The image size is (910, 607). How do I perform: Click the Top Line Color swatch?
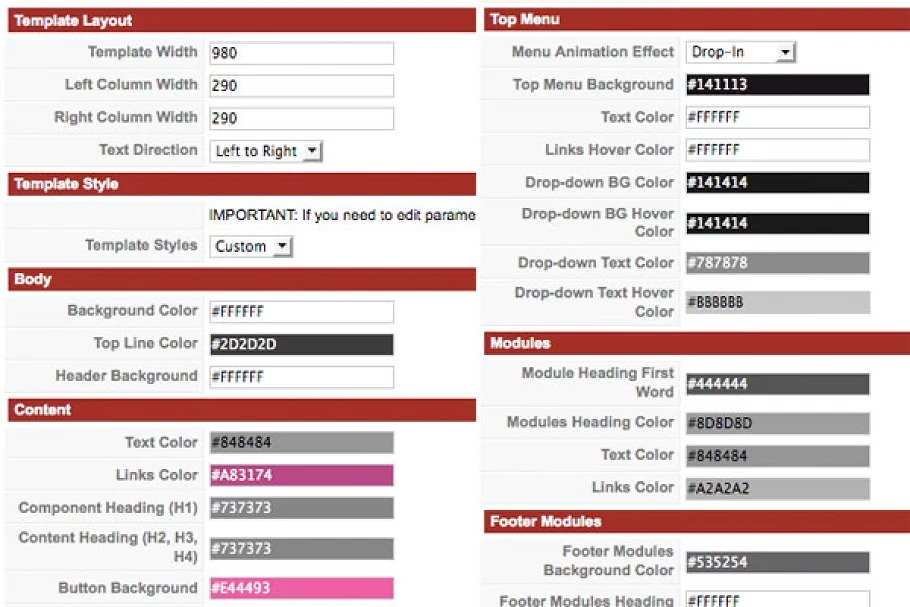pos(301,345)
